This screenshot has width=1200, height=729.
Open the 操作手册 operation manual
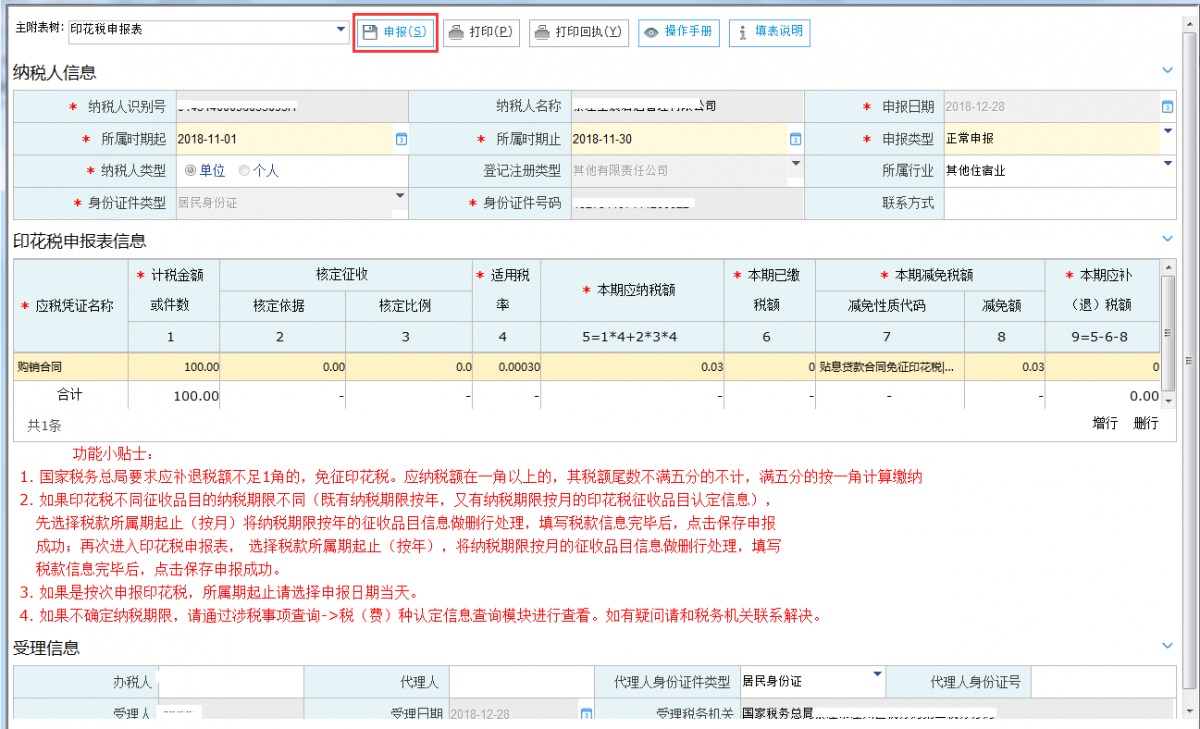(x=680, y=32)
